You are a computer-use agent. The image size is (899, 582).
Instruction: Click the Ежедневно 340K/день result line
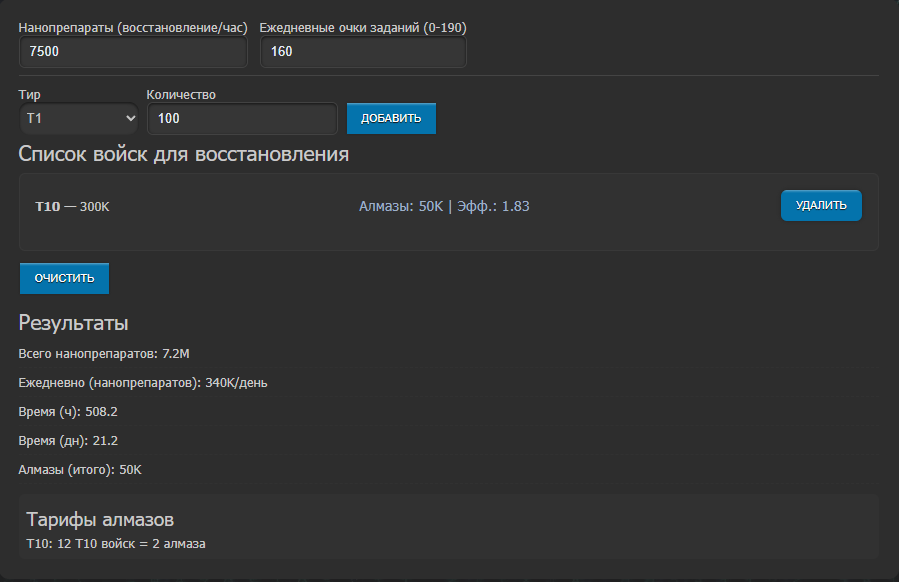(143, 383)
